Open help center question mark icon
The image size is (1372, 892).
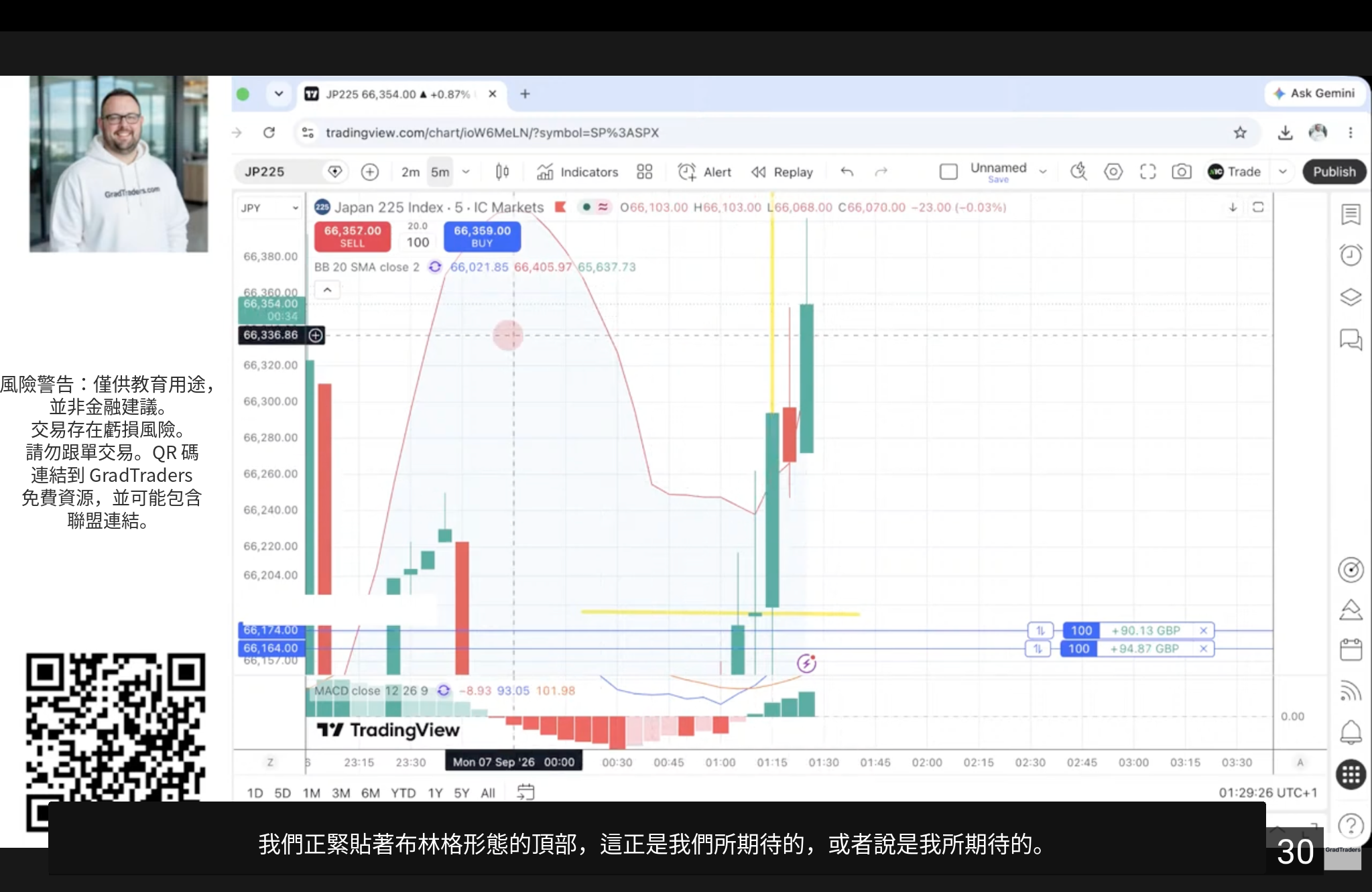(x=1351, y=825)
